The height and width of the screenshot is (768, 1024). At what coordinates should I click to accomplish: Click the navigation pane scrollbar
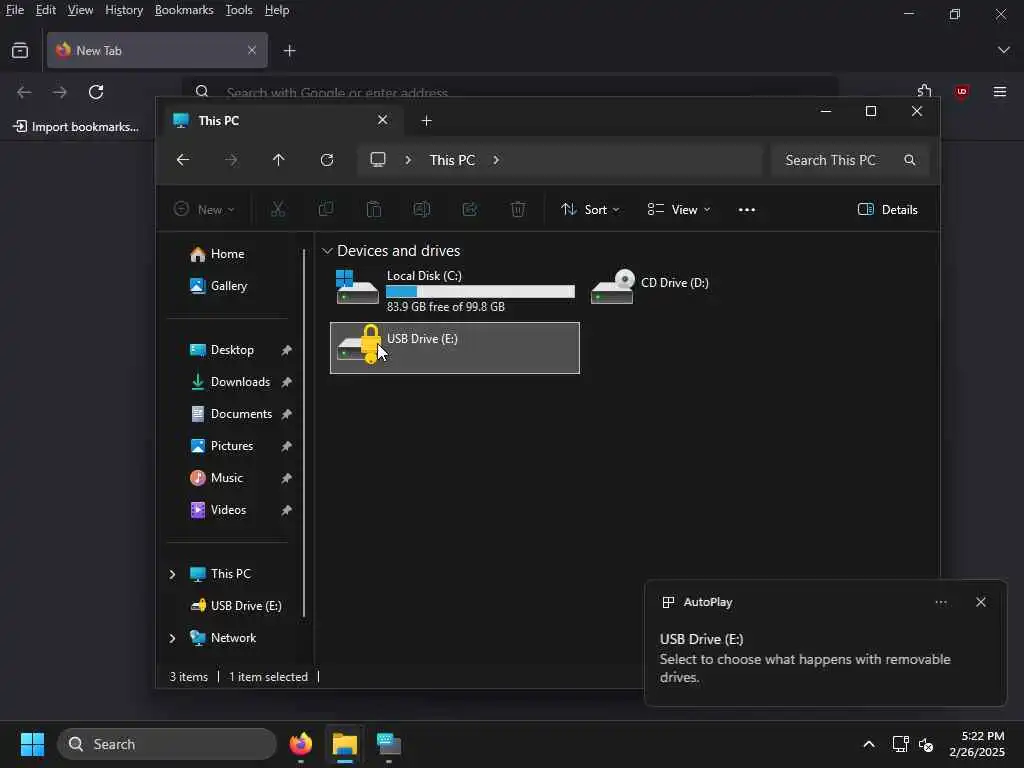pos(304,432)
